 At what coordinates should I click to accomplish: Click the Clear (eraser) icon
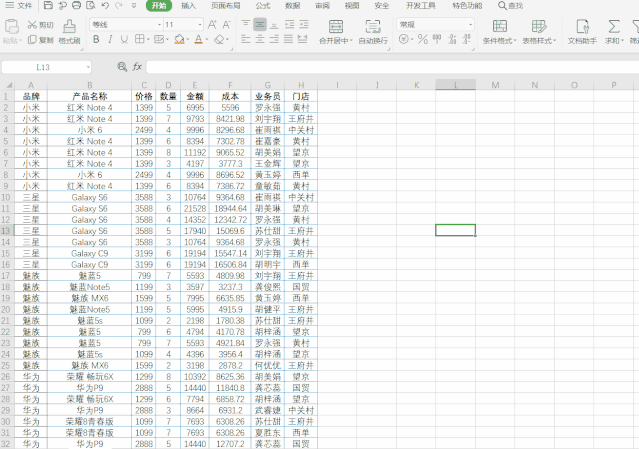tap(219, 40)
